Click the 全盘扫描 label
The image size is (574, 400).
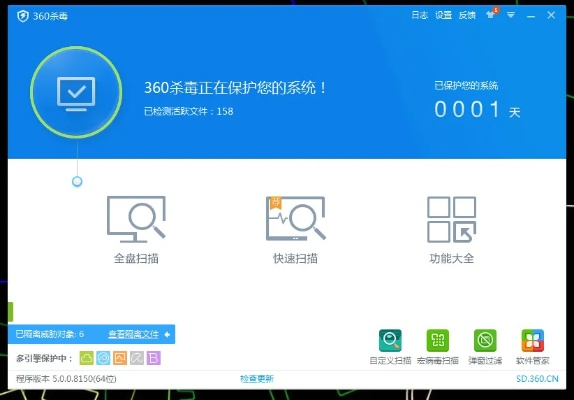point(136,258)
